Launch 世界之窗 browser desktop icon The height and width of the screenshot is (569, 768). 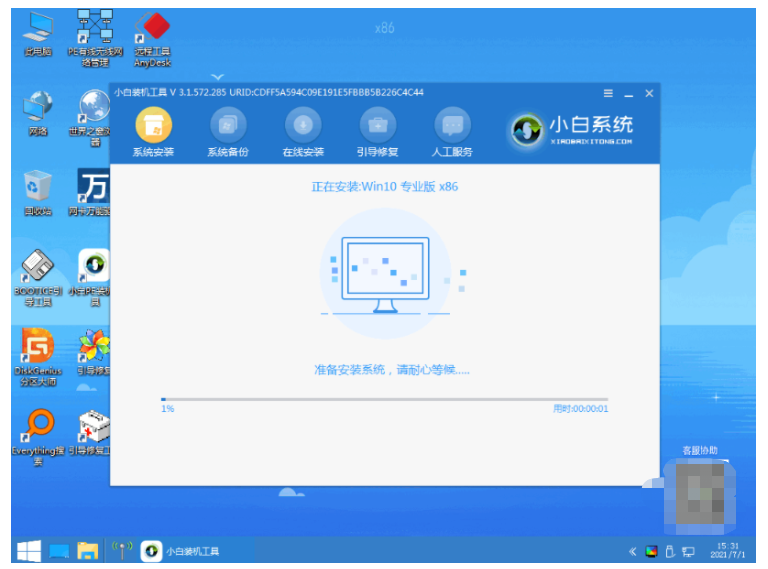(x=92, y=118)
